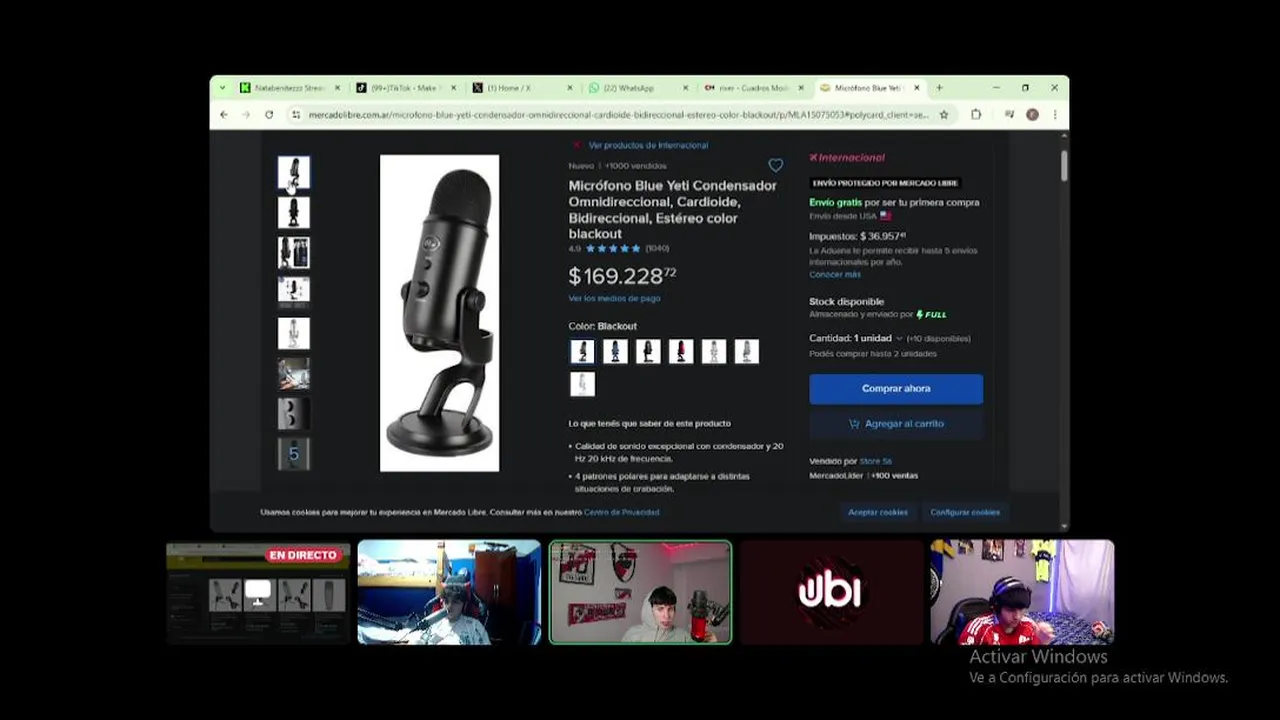Click the Lo que tenés que saber heading

click(650, 423)
